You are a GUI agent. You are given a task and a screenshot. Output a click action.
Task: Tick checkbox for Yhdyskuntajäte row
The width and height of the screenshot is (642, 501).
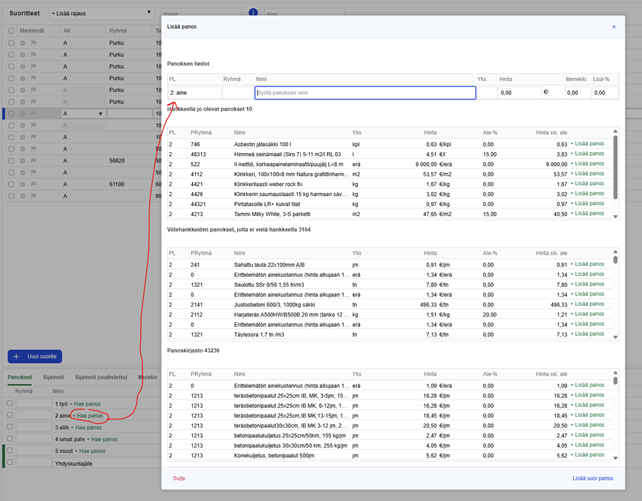pyautogui.click(x=10, y=462)
